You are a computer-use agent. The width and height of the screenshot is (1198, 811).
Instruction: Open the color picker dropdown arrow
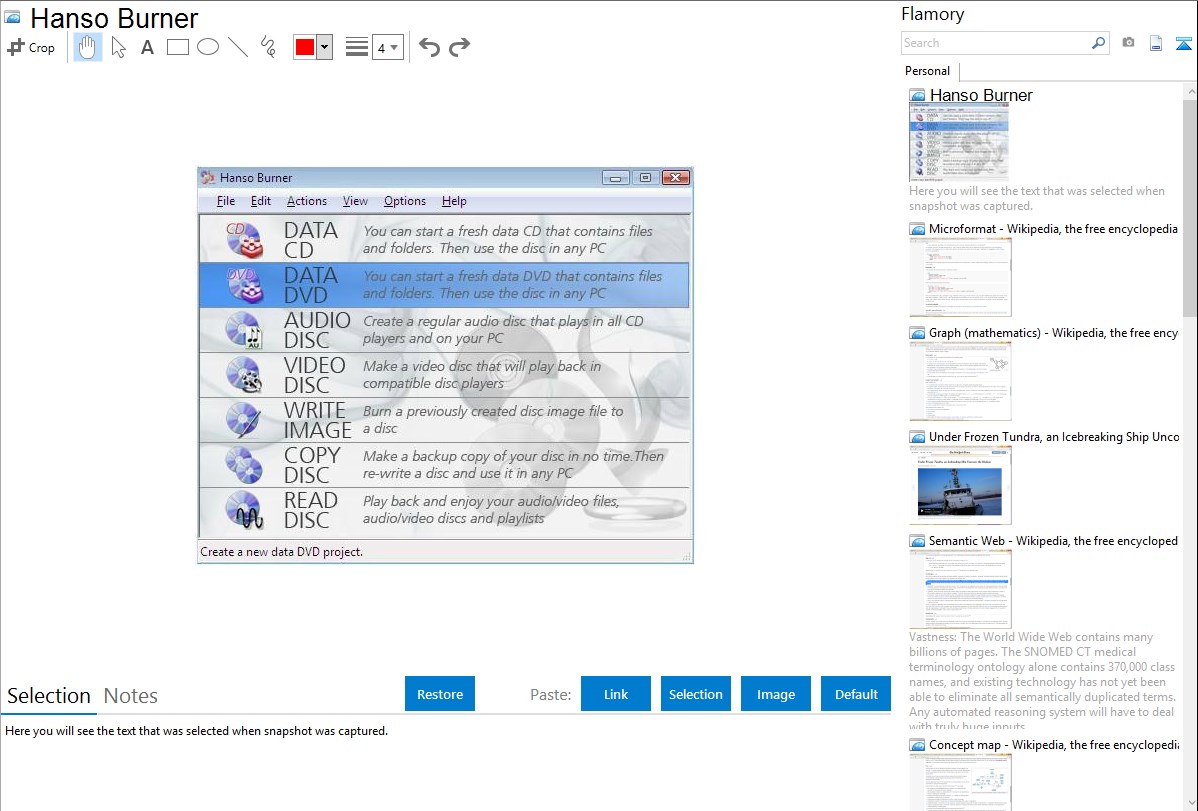pos(325,47)
